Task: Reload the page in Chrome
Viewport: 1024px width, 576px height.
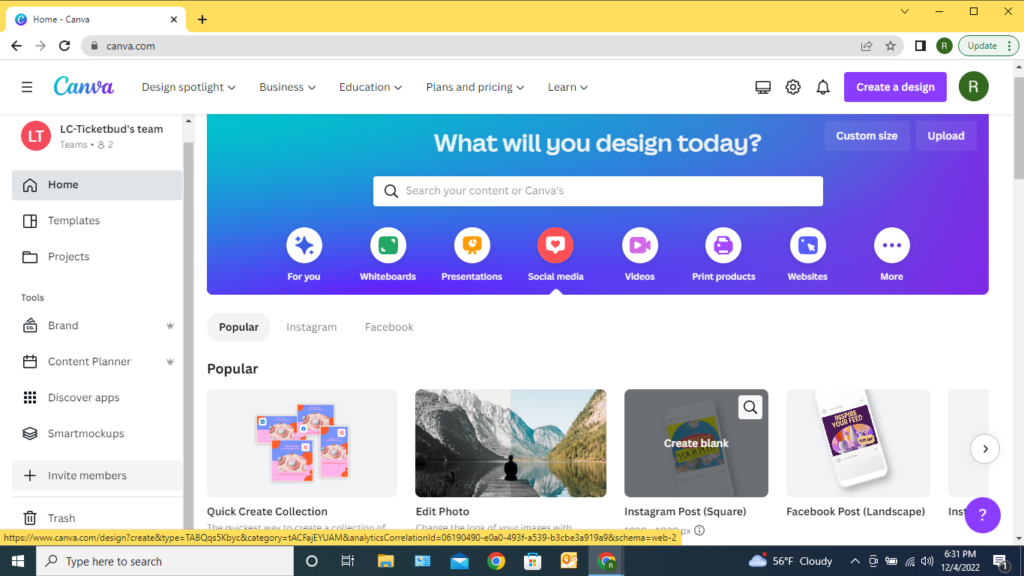Action: tap(64, 46)
